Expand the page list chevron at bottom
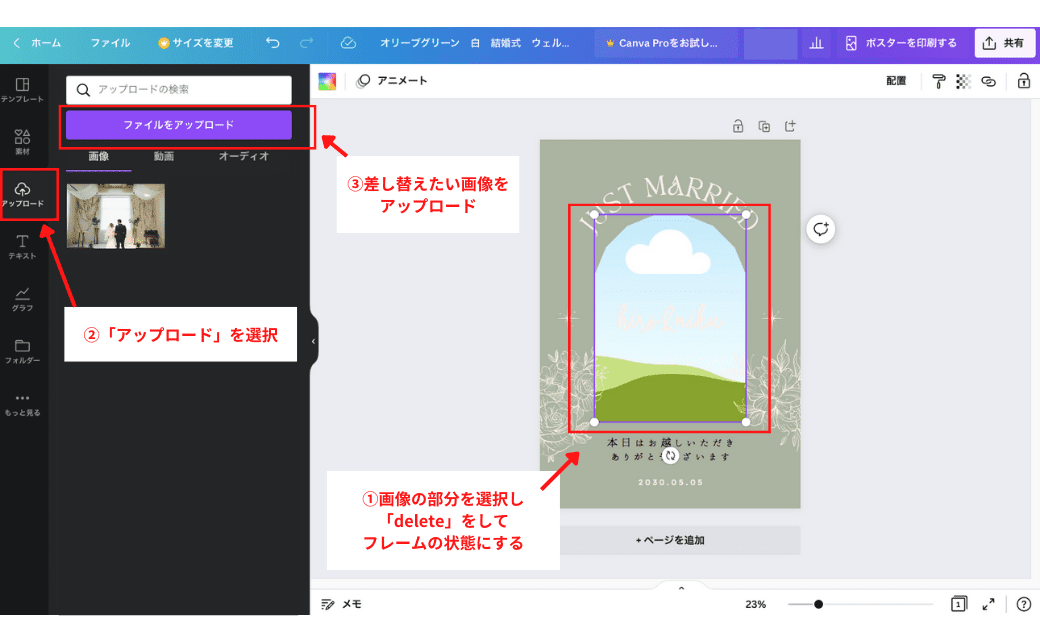Image resolution: width=1040 pixels, height=642 pixels. coord(681,587)
